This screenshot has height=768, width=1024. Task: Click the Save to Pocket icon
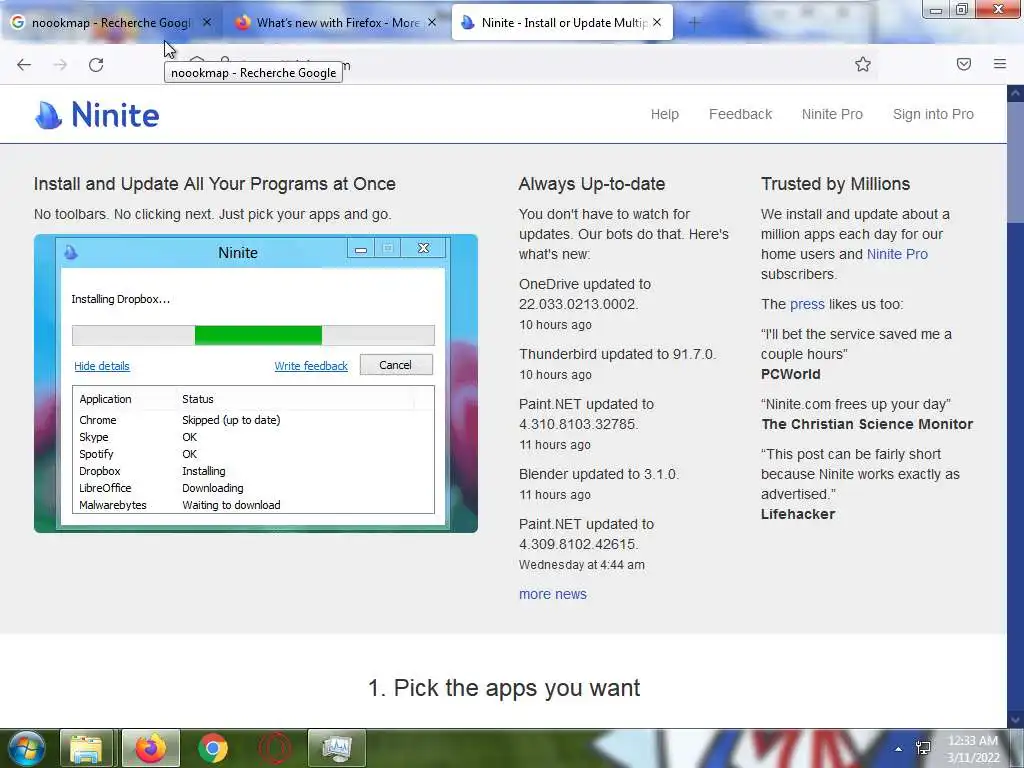[x=964, y=64]
